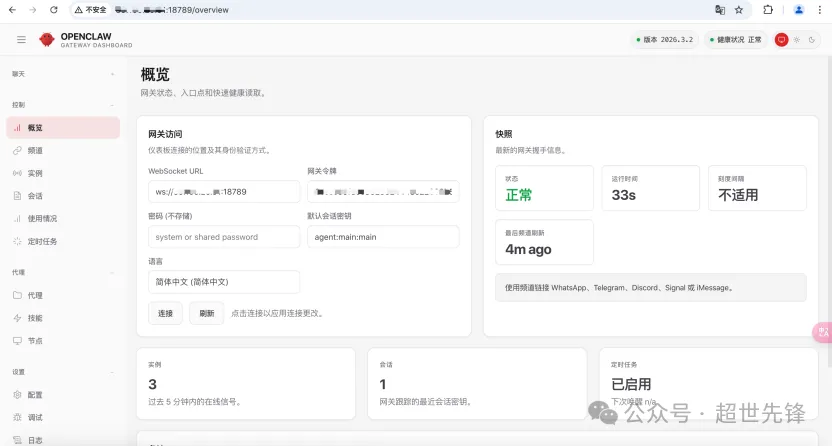Open the browser three-dot menu

coord(820,10)
